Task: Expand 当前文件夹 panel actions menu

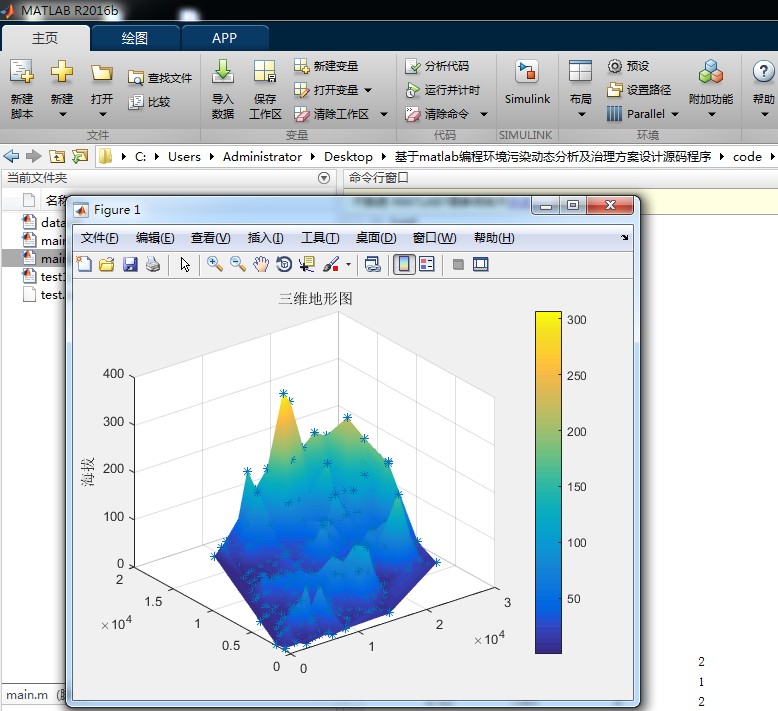Action: tap(324, 178)
